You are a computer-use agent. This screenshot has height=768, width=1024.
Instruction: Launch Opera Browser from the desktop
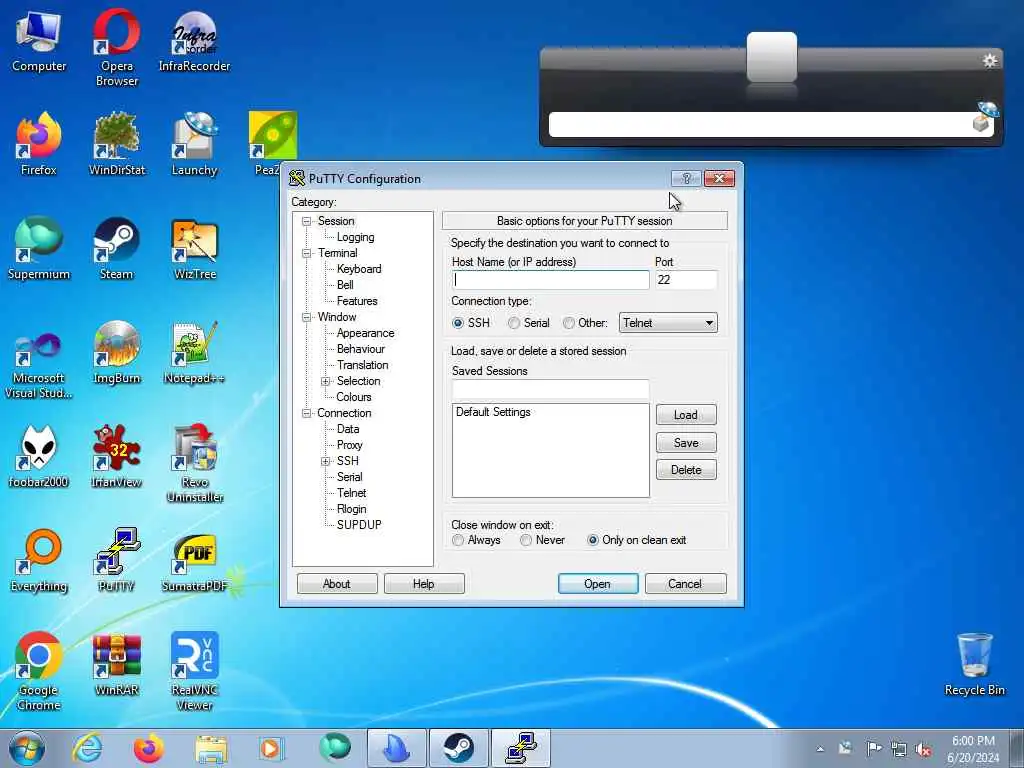tap(116, 48)
